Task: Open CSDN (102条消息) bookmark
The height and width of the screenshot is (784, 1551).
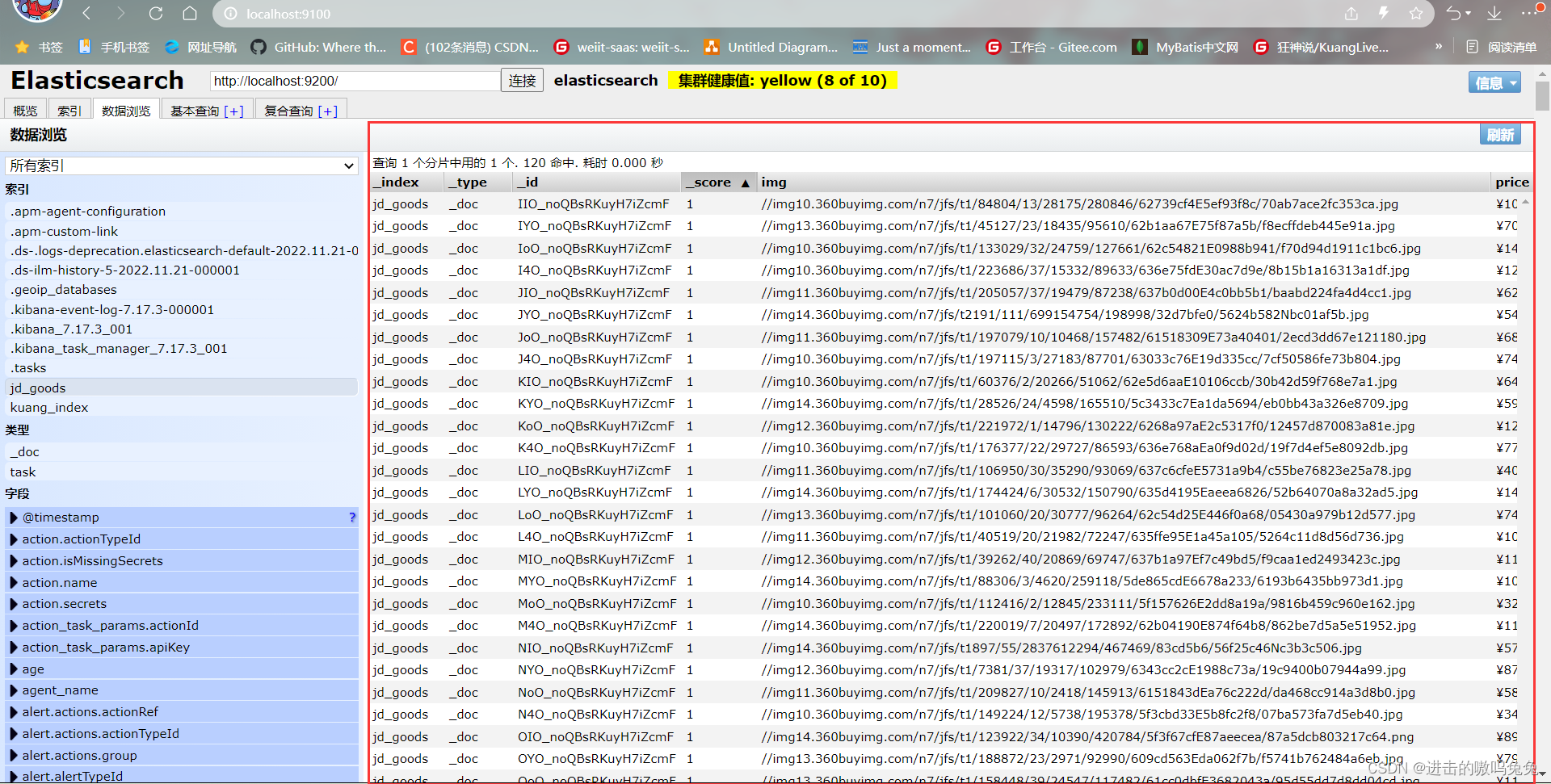Action: tap(470, 47)
